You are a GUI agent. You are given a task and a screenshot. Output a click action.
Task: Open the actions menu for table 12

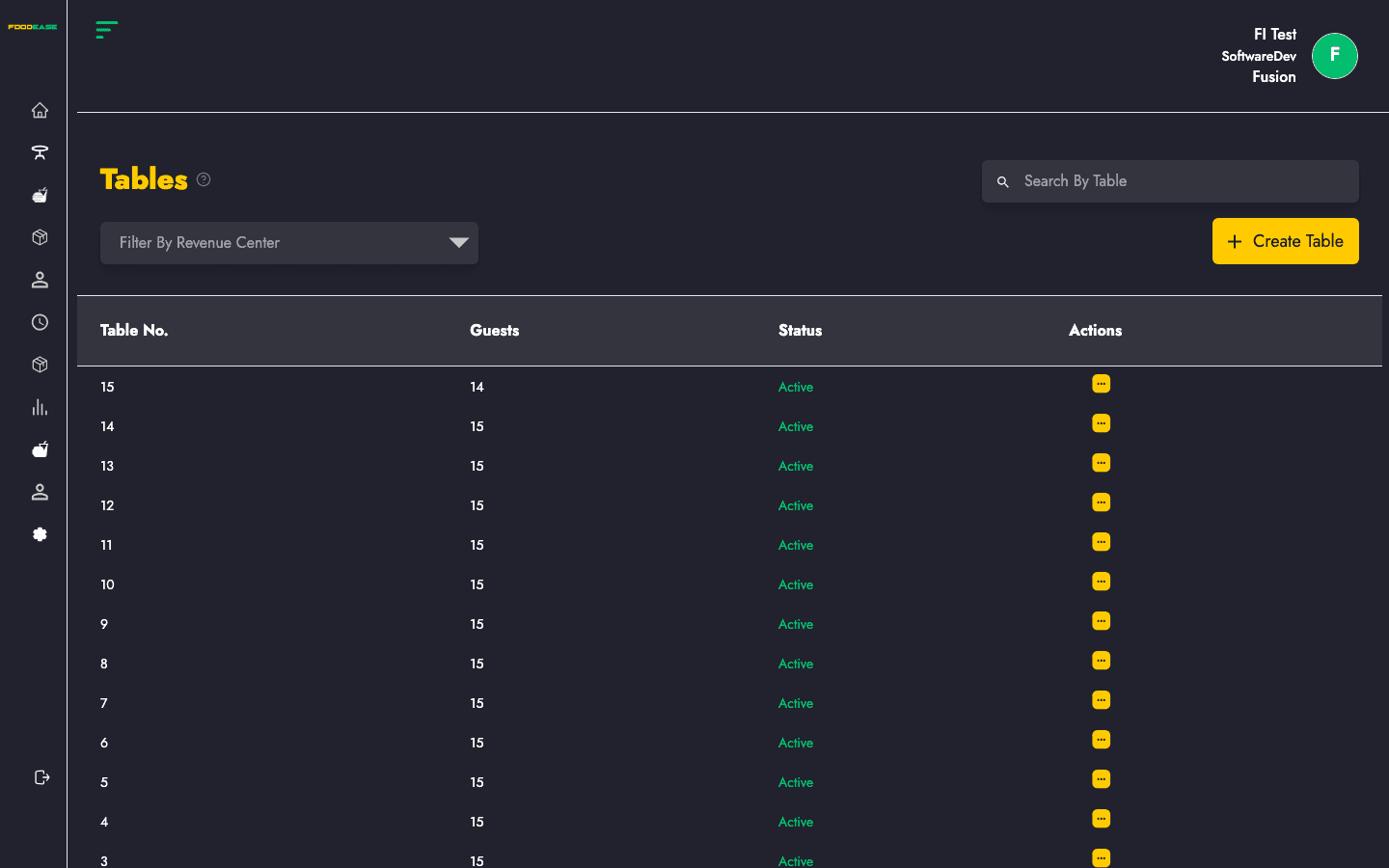coord(1101,502)
